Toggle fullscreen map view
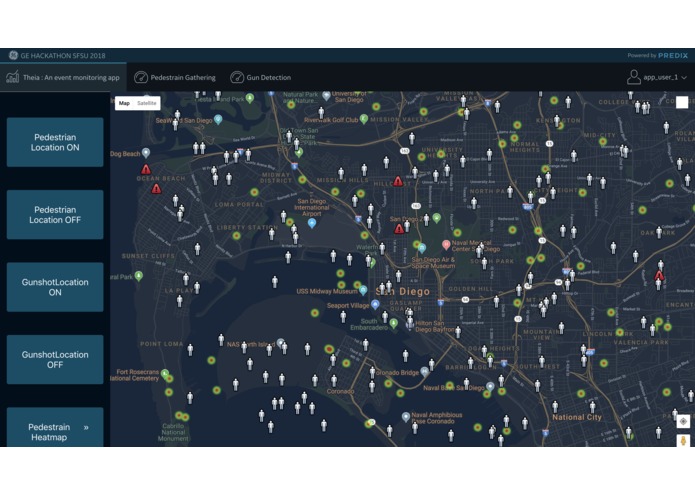The height and width of the screenshot is (494, 695). coord(682,102)
